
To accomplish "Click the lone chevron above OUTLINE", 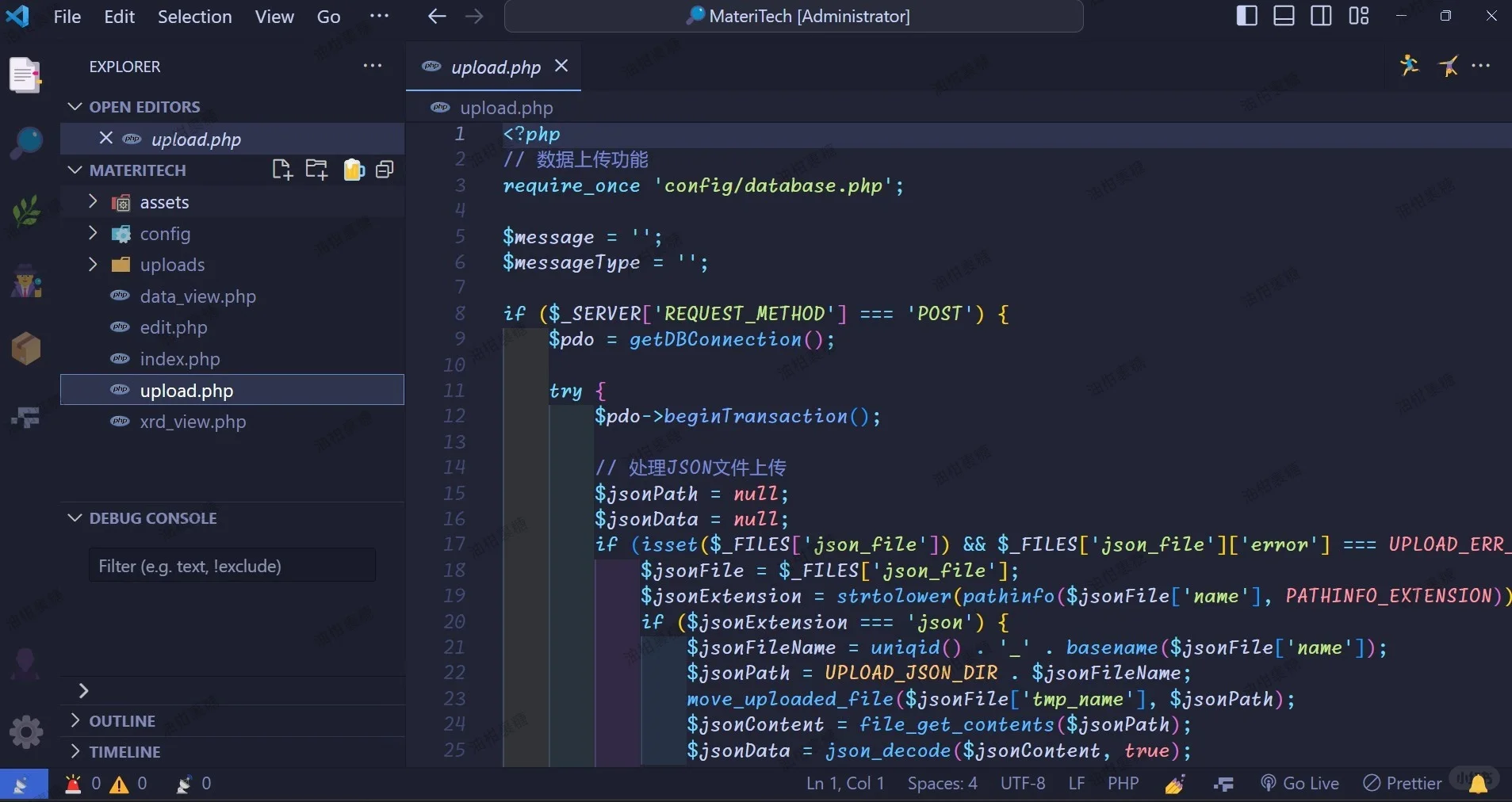I will [x=83, y=691].
